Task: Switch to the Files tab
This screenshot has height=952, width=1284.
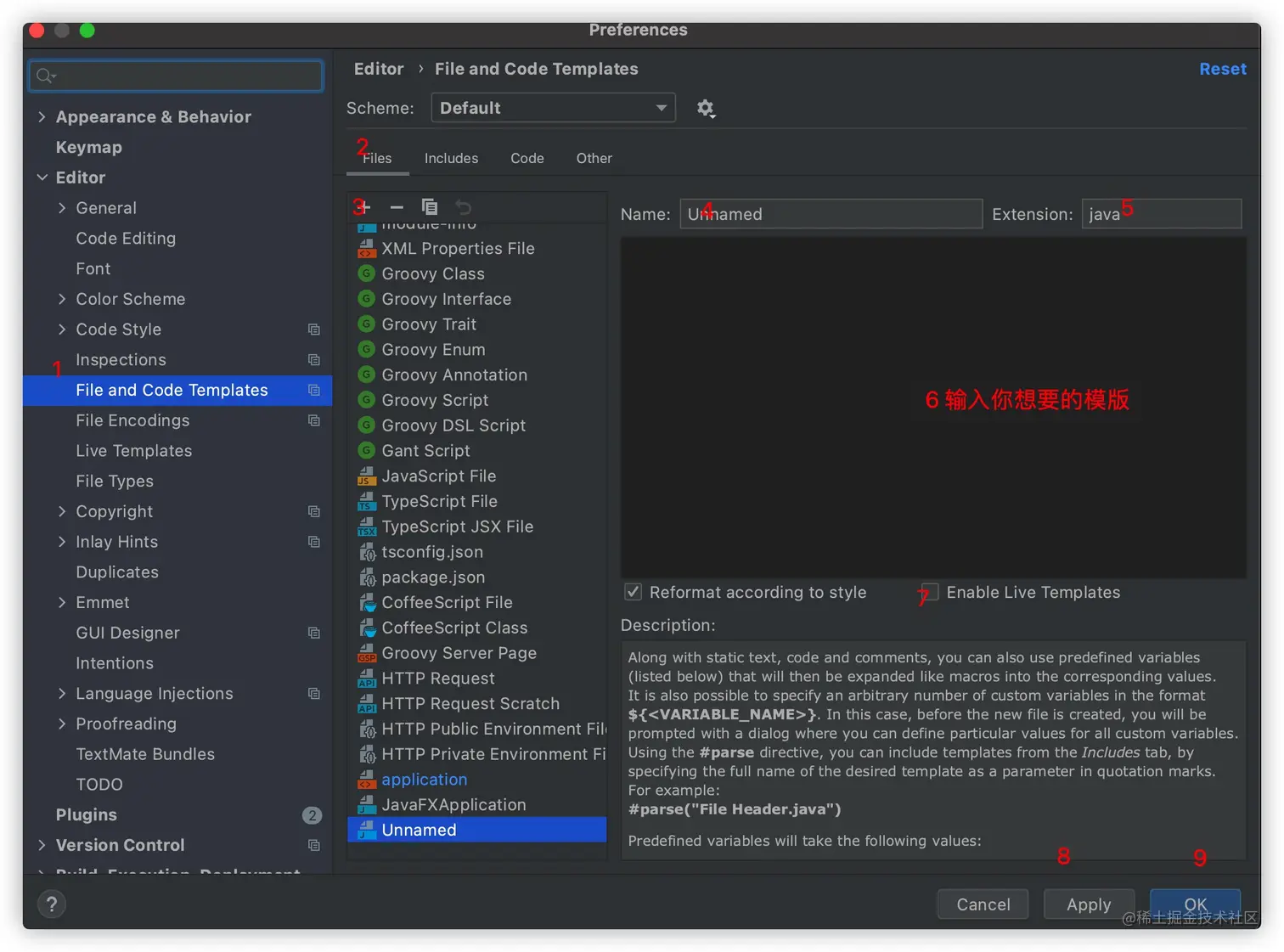Action: 377,159
